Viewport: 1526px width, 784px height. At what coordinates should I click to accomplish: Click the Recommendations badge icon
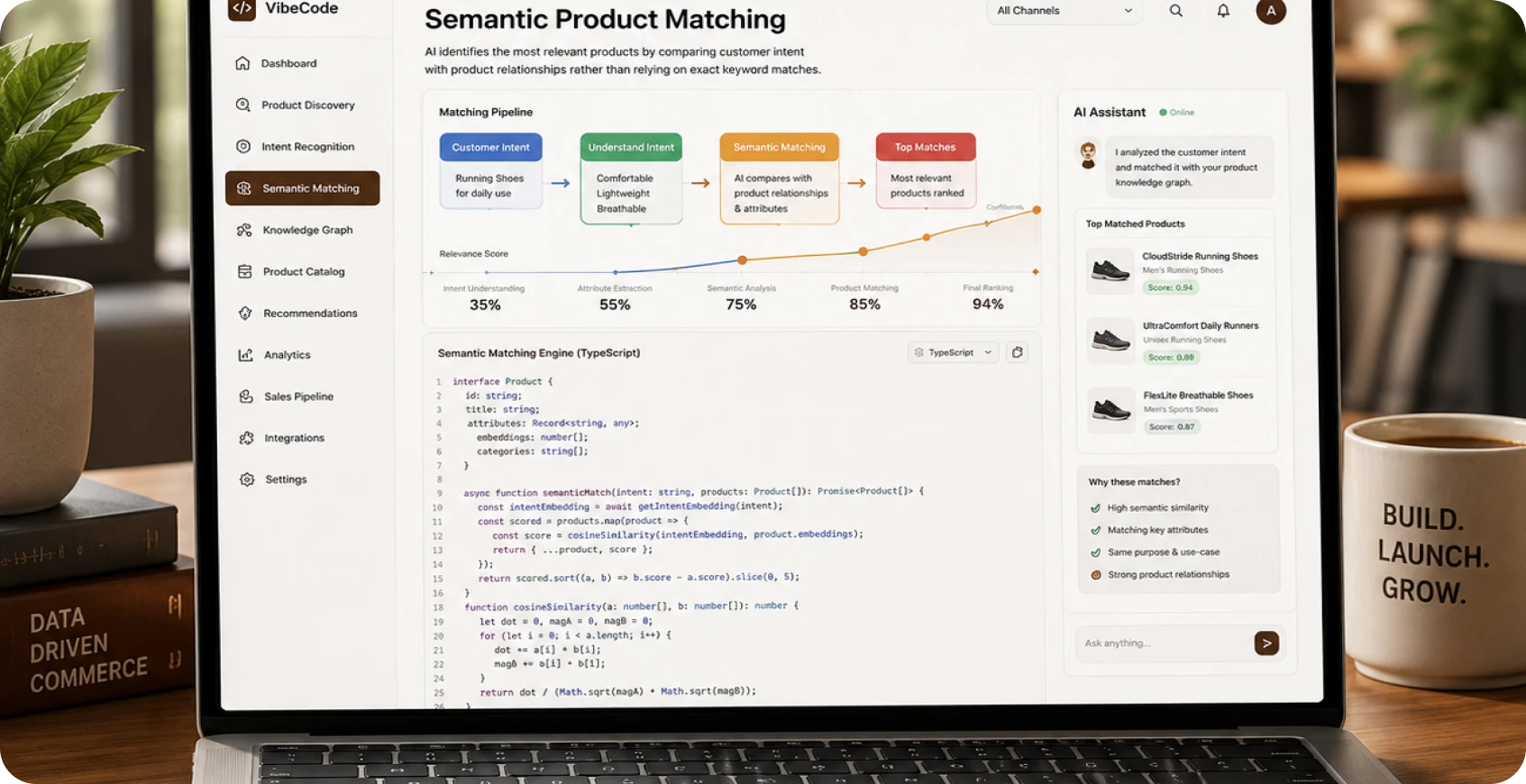tap(245, 313)
